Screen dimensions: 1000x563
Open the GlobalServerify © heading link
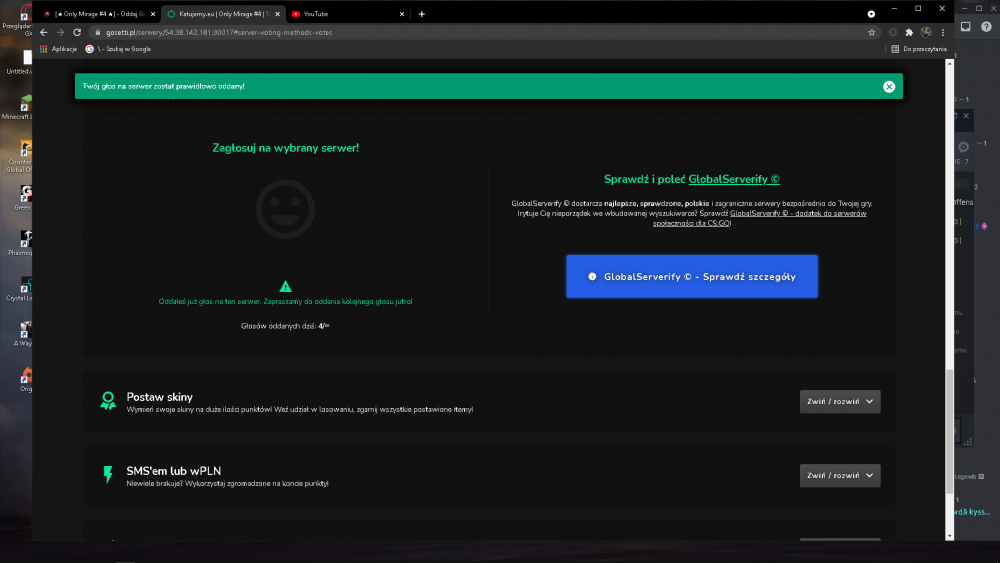point(734,180)
